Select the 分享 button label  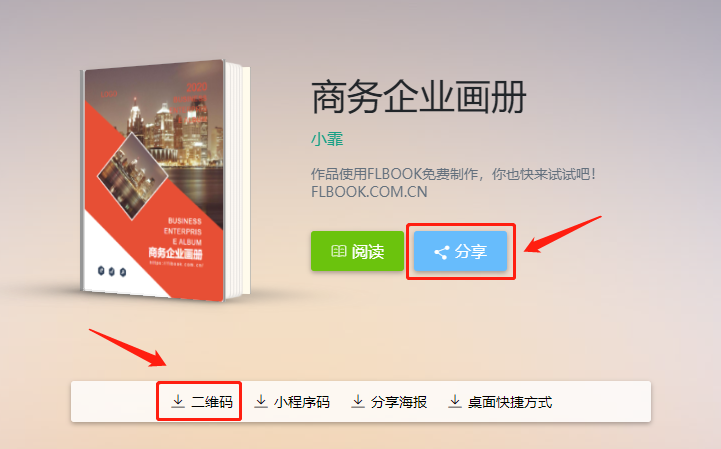pos(471,252)
